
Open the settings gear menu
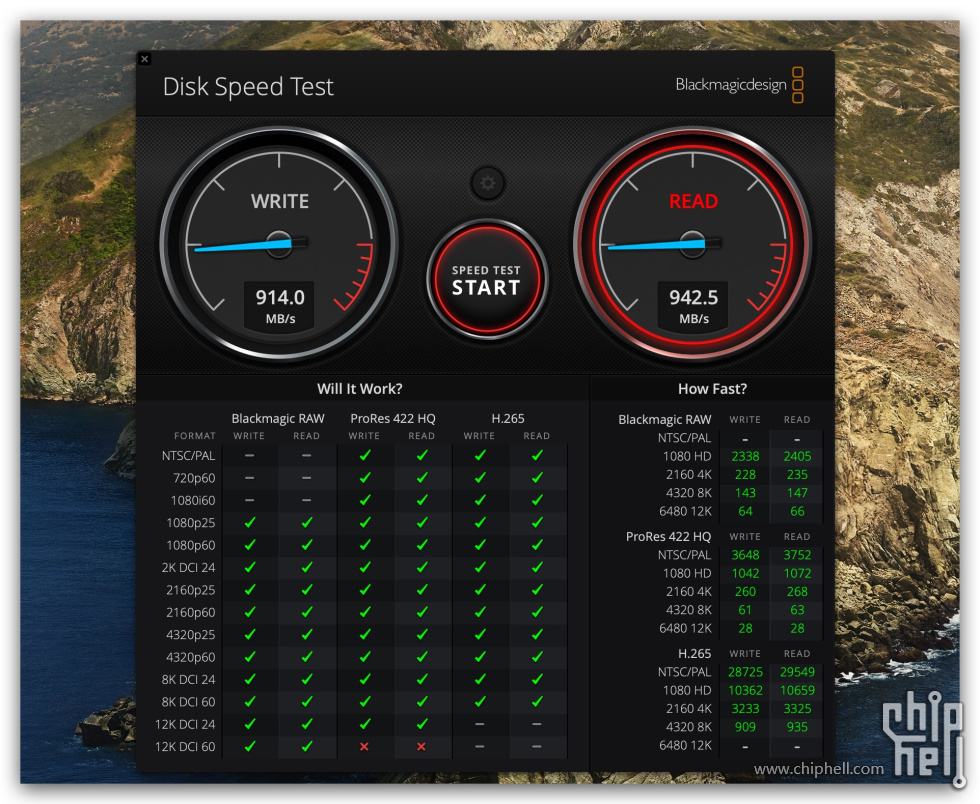point(488,183)
